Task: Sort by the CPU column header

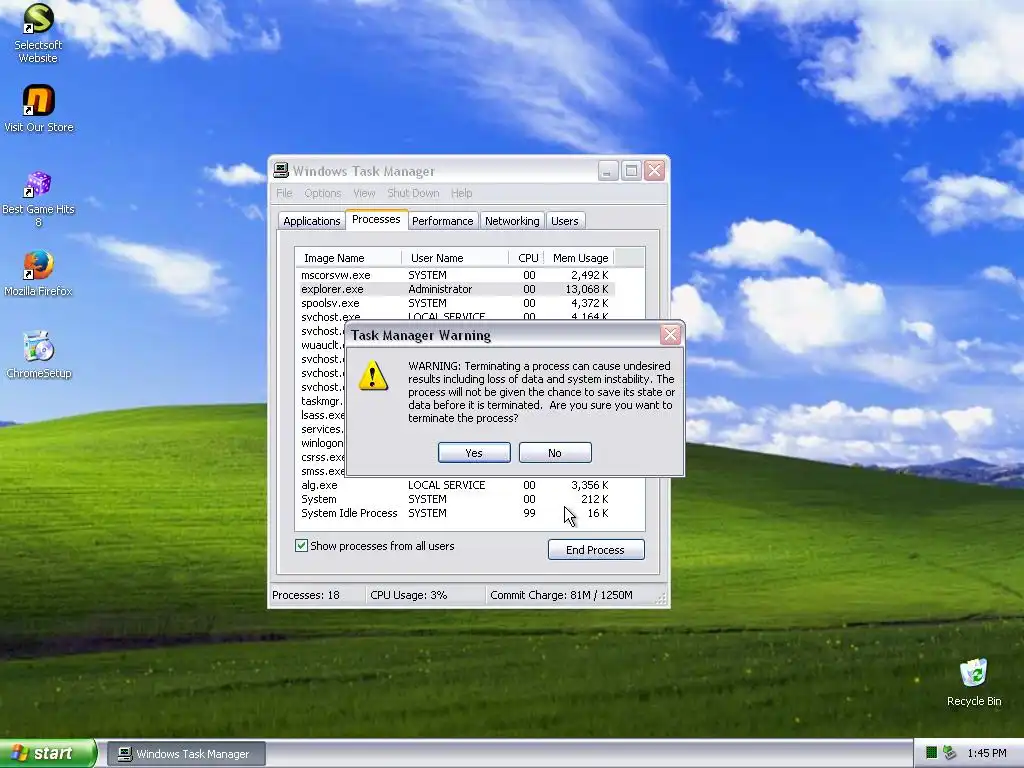Action: pyautogui.click(x=528, y=258)
